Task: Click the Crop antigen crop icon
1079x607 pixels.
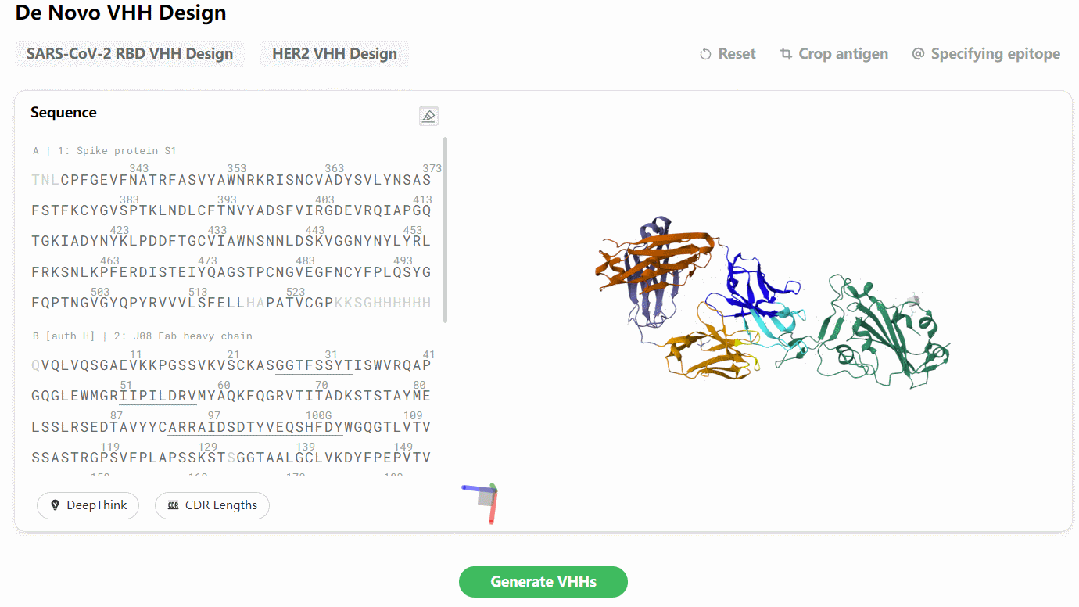Action: coord(785,54)
